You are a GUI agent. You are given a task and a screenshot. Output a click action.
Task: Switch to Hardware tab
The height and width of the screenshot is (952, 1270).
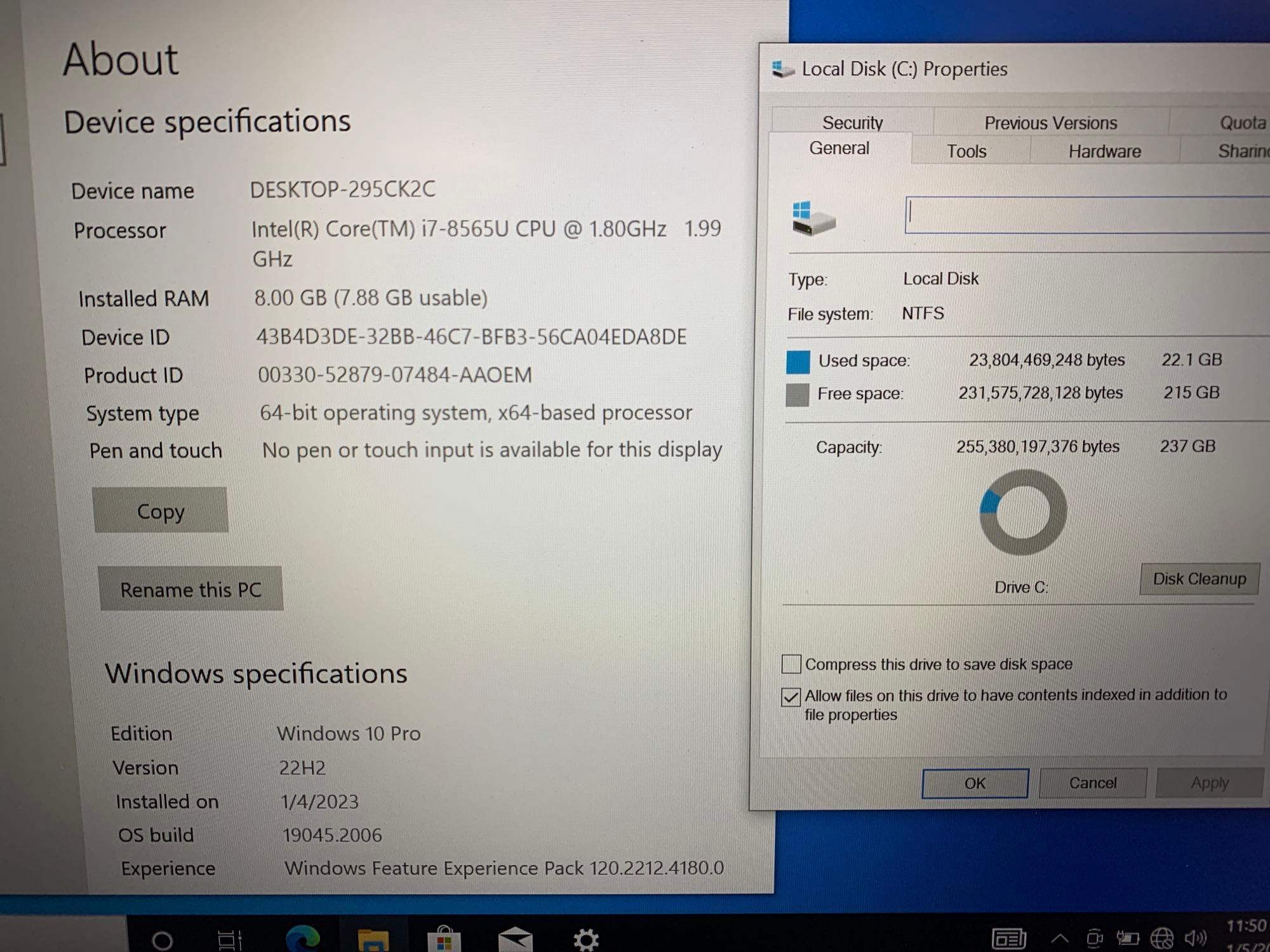(x=1104, y=151)
